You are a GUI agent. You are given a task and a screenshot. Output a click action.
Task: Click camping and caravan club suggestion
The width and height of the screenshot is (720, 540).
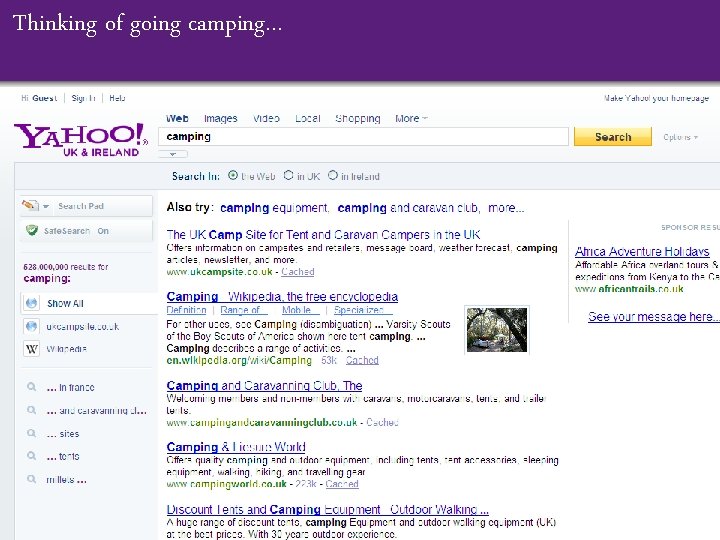pos(408,208)
